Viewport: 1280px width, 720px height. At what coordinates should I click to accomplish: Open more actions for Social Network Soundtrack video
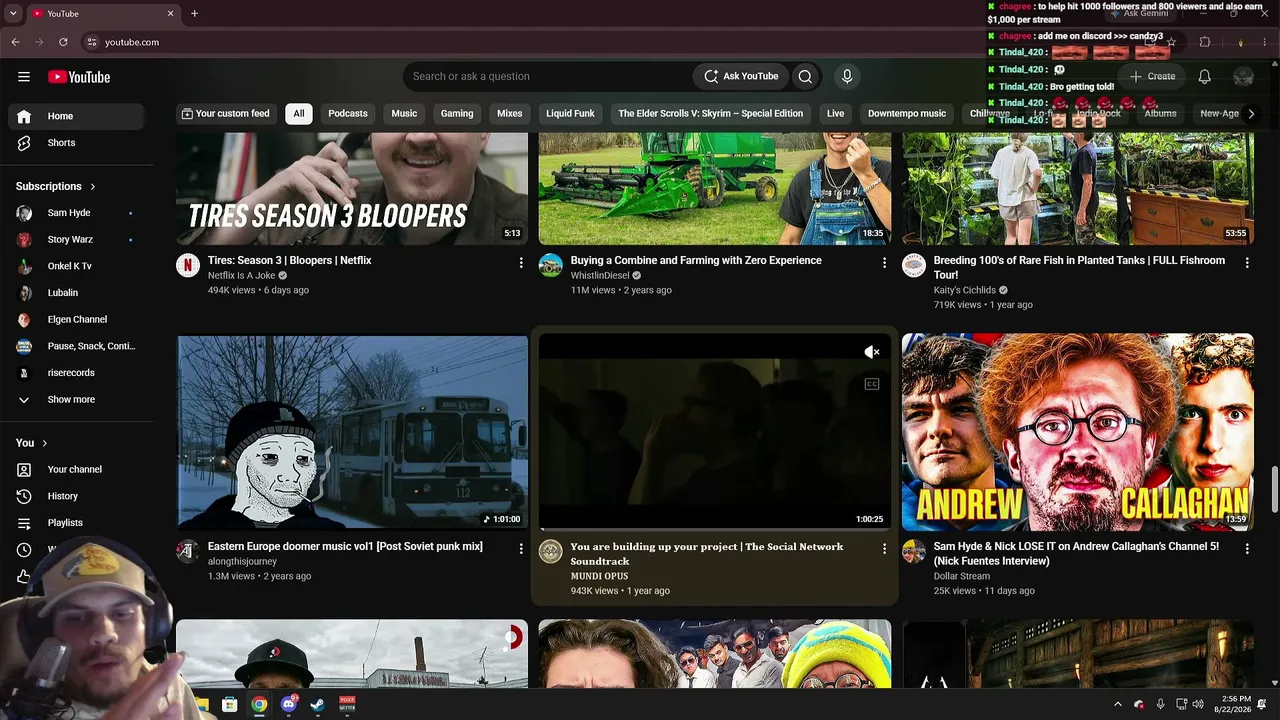883,548
